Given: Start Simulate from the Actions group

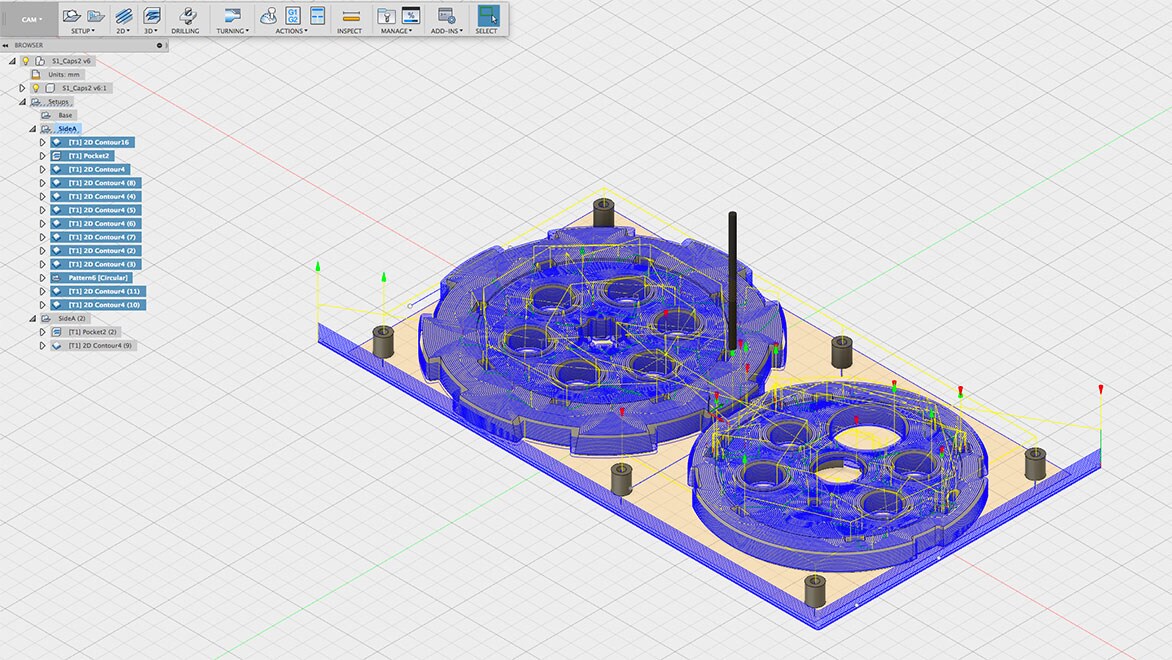Looking at the screenshot, I should [x=269, y=16].
